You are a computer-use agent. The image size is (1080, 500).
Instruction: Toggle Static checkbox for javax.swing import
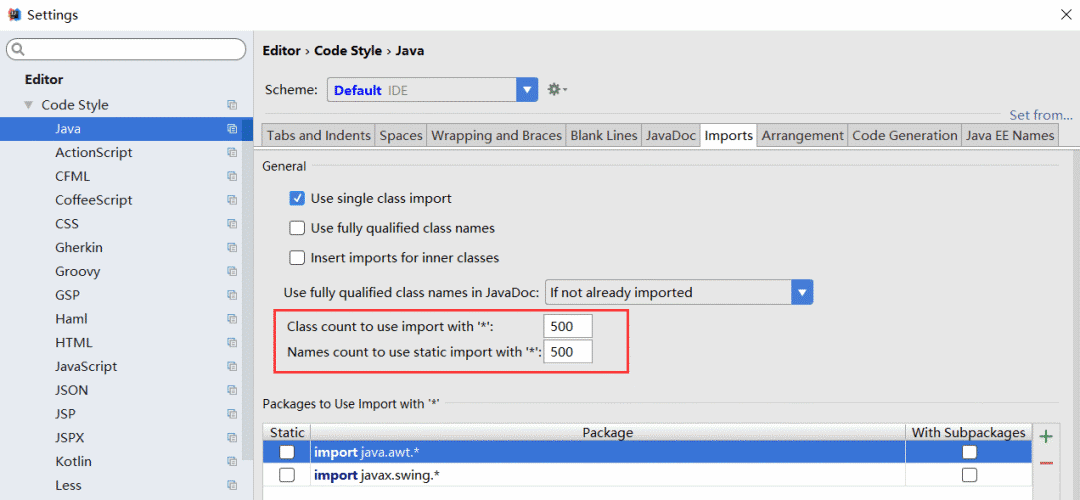(287, 475)
